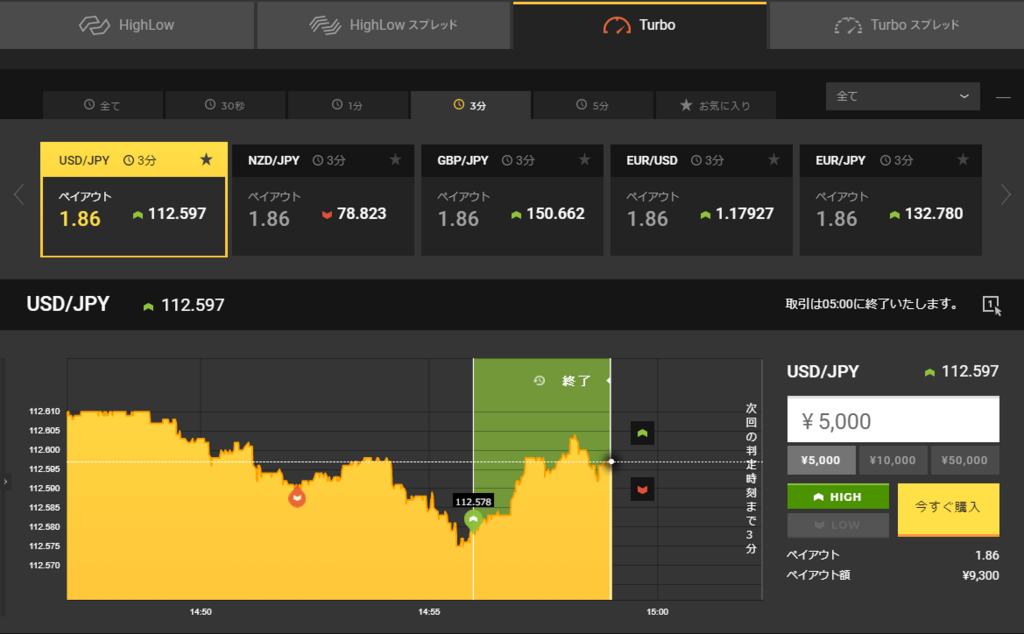Favorite the NZD/JPY pair with its star
The width and height of the screenshot is (1024, 634).
coord(396,160)
